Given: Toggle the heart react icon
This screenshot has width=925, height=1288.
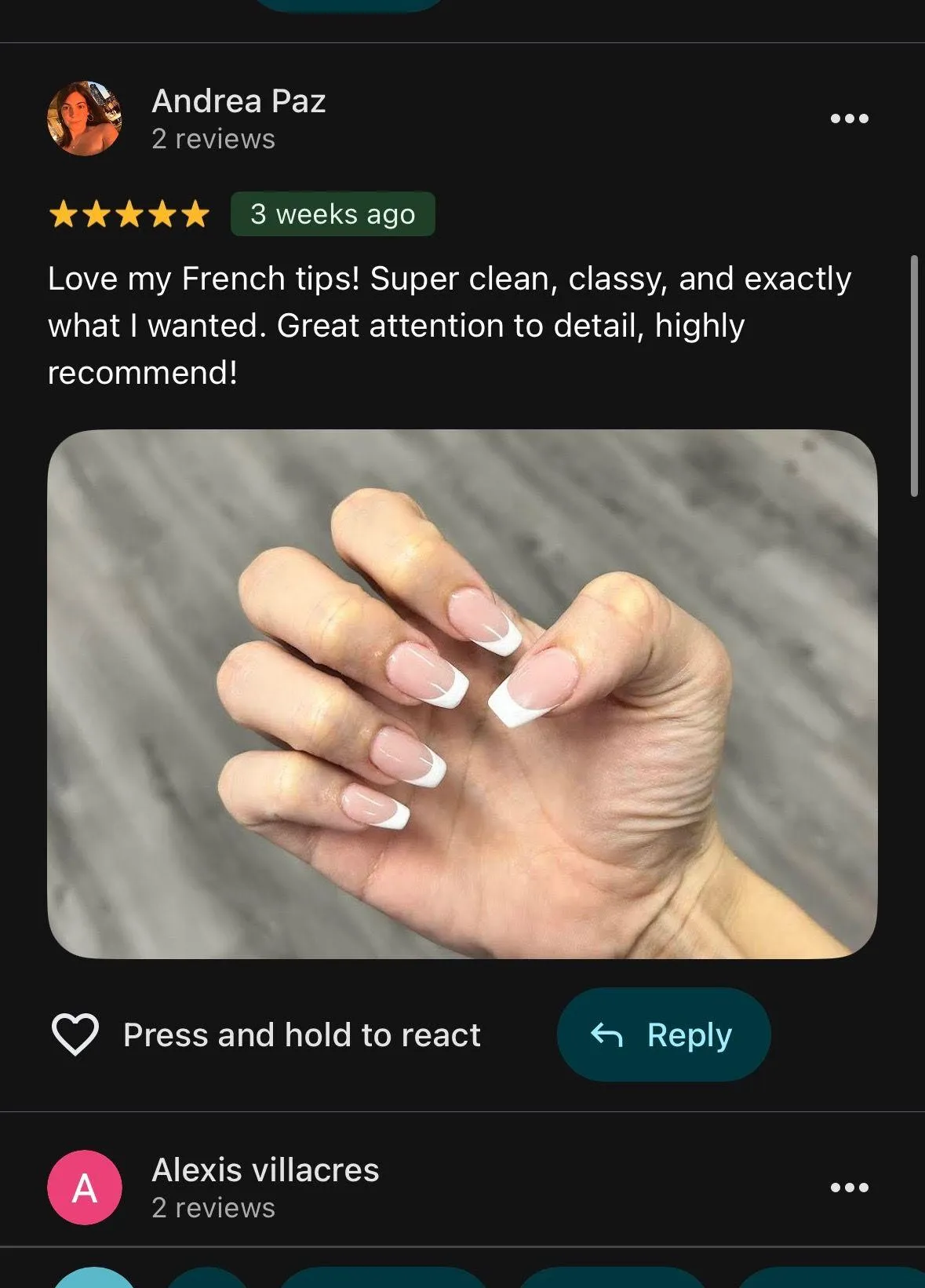Looking at the screenshot, I should pos(75,1034).
